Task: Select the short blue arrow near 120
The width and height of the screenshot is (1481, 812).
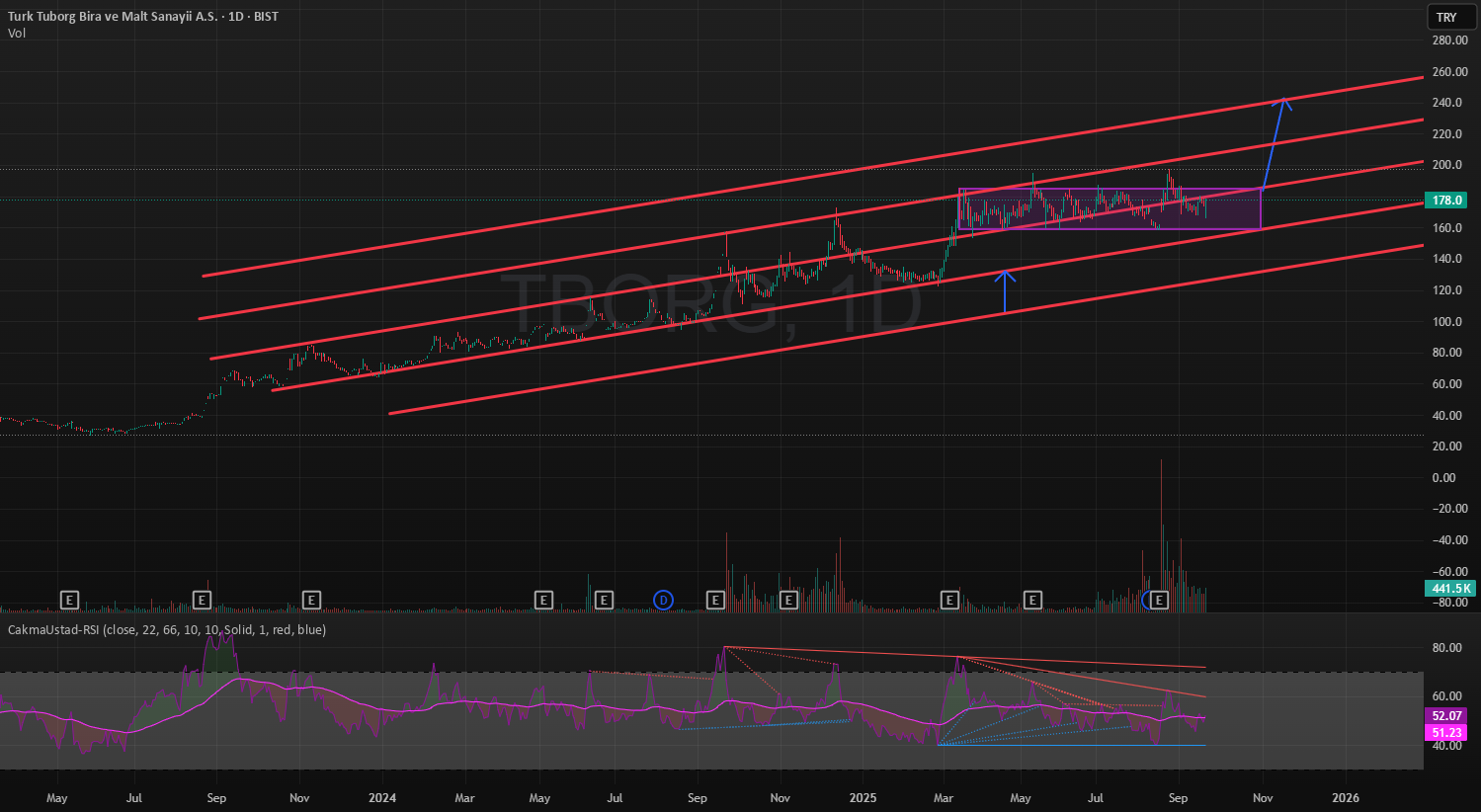Action: (x=1005, y=291)
